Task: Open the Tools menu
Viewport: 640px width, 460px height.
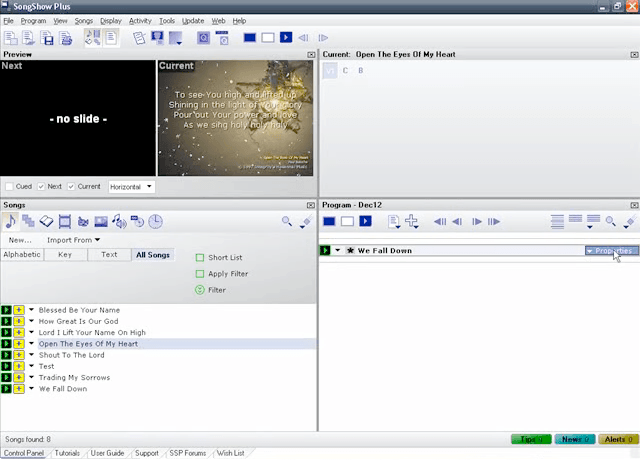Action: tap(167, 21)
